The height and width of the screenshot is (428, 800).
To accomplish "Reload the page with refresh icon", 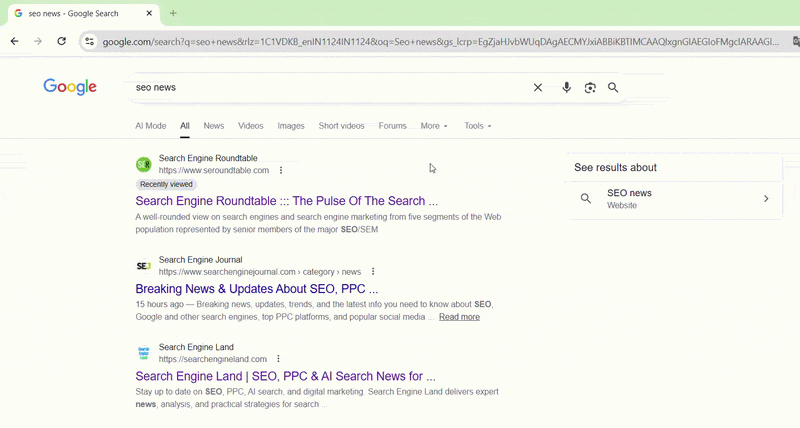I will pyautogui.click(x=62, y=41).
